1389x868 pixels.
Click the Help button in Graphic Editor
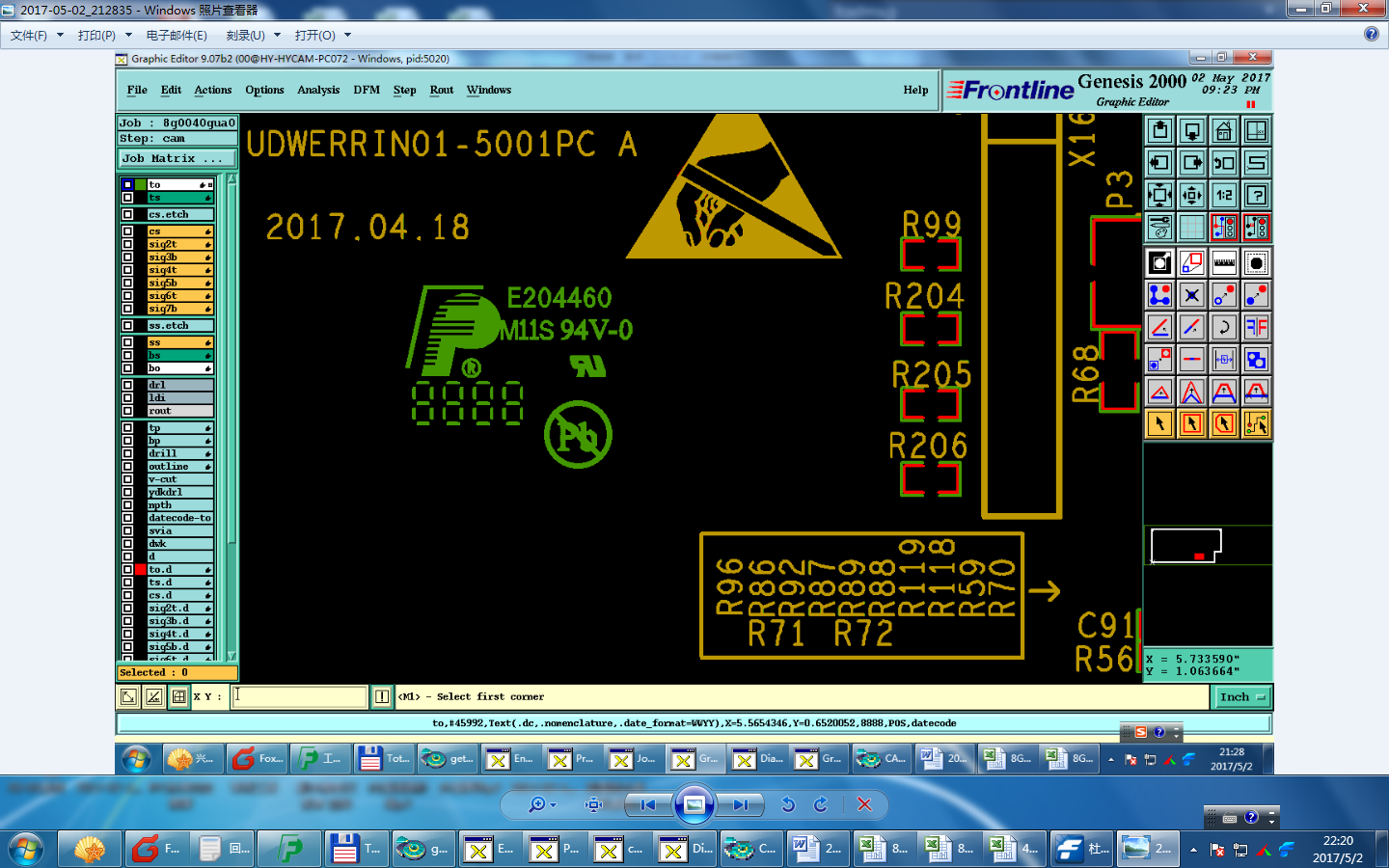[x=915, y=90]
